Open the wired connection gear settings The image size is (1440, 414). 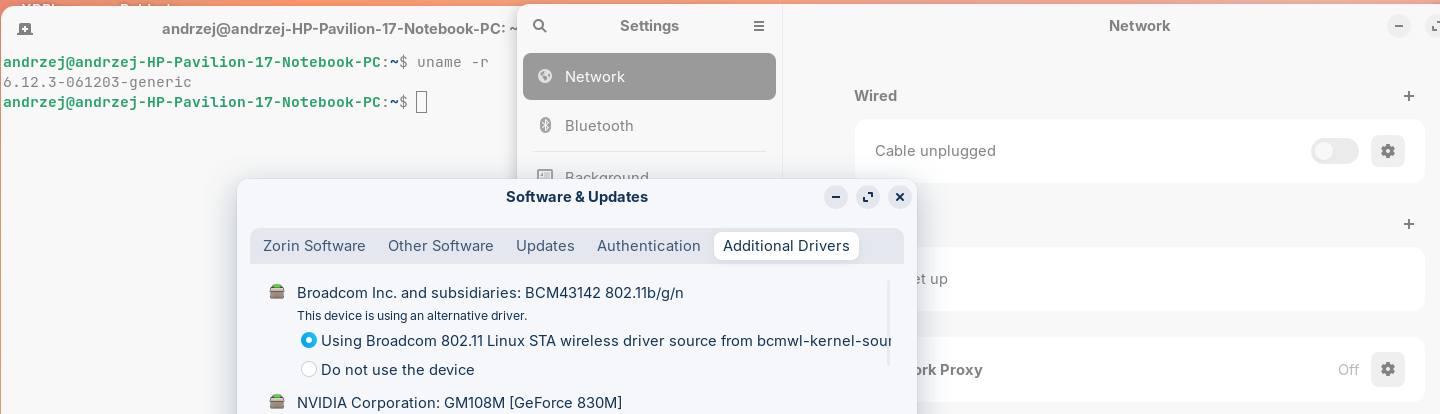click(1387, 151)
